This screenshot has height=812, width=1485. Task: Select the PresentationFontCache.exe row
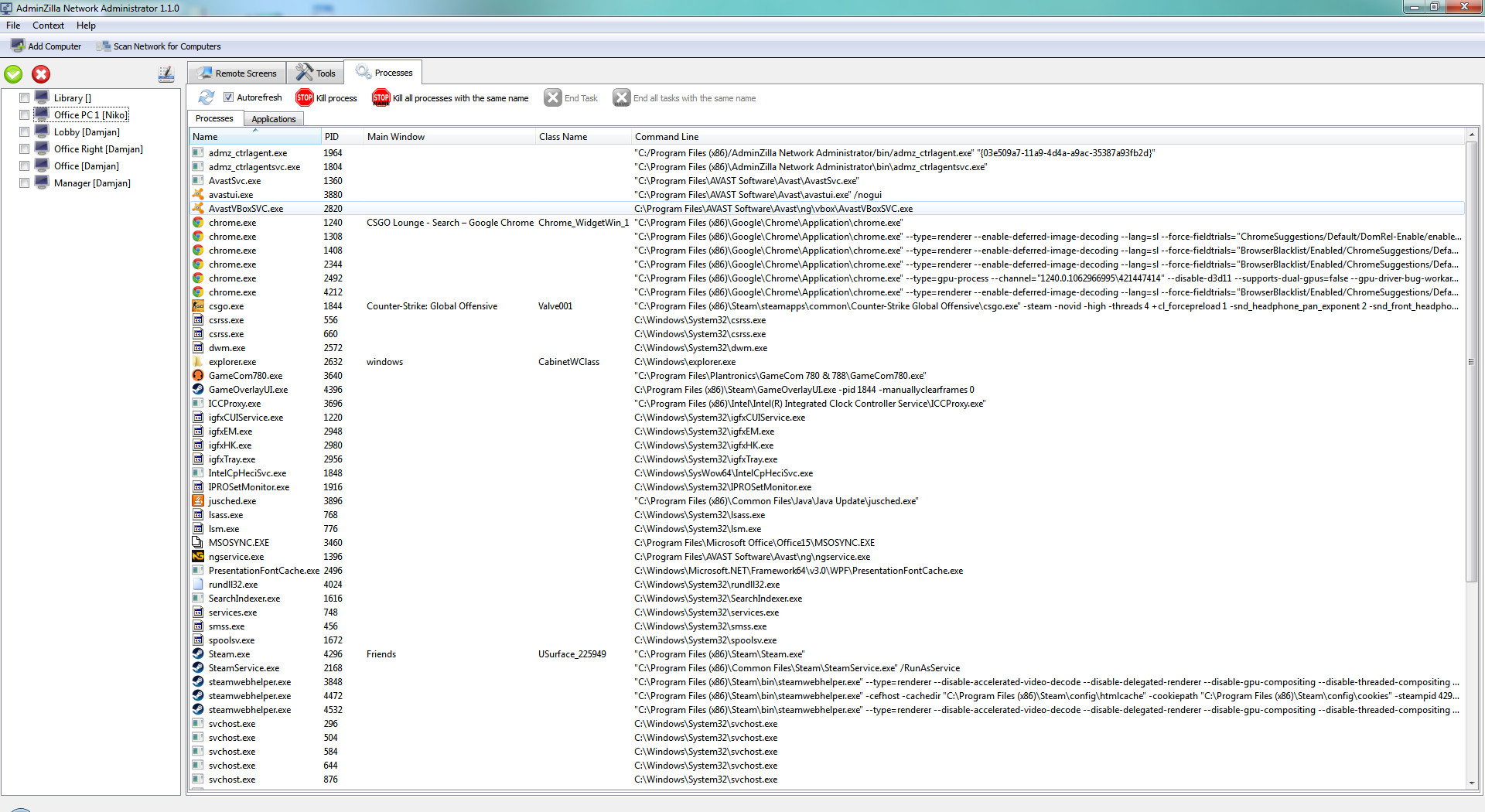(x=828, y=571)
